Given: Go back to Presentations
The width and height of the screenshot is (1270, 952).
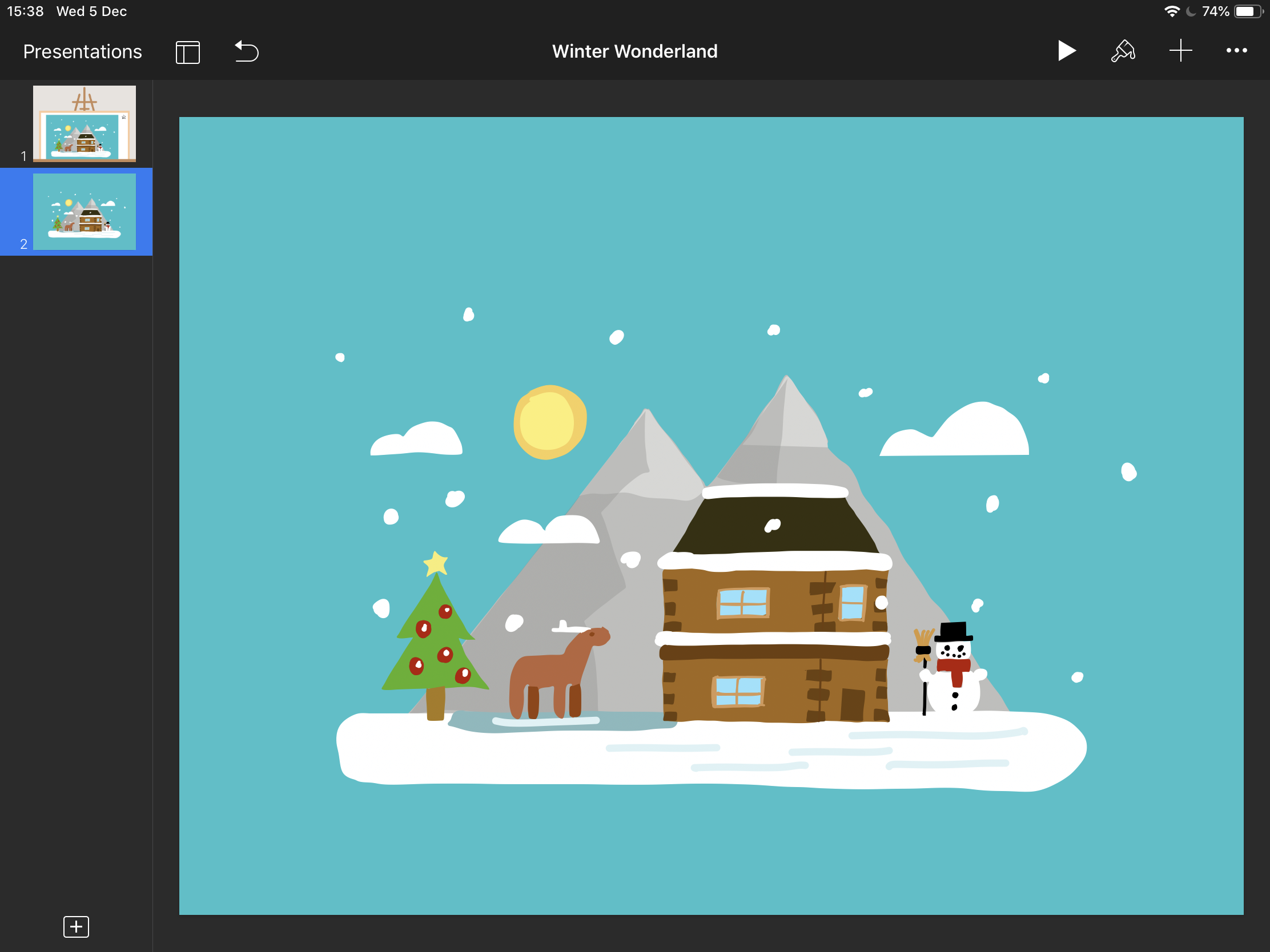Looking at the screenshot, I should [x=82, y=51].
